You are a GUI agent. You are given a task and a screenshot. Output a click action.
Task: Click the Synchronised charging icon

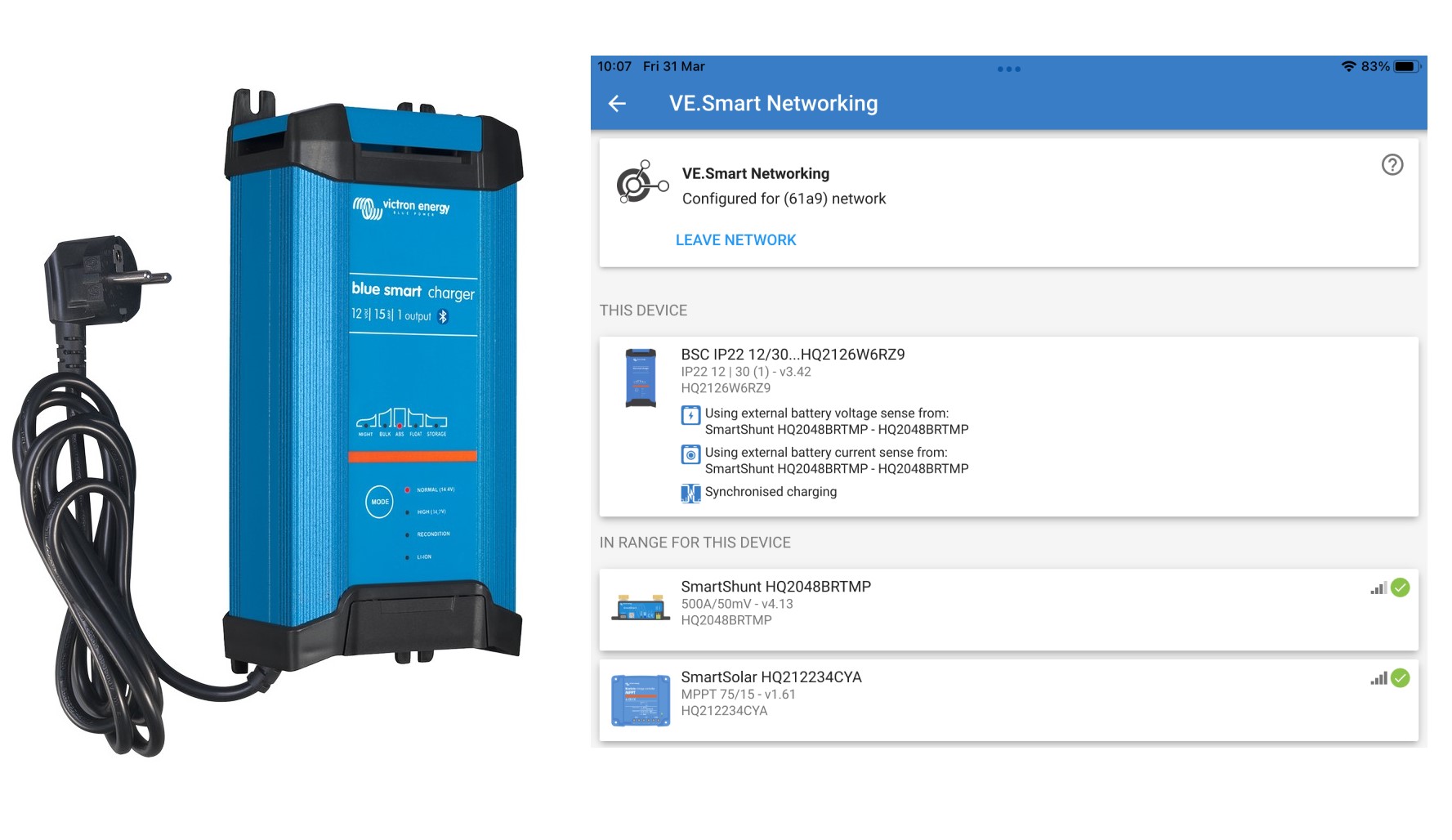(x=690, y=493)
